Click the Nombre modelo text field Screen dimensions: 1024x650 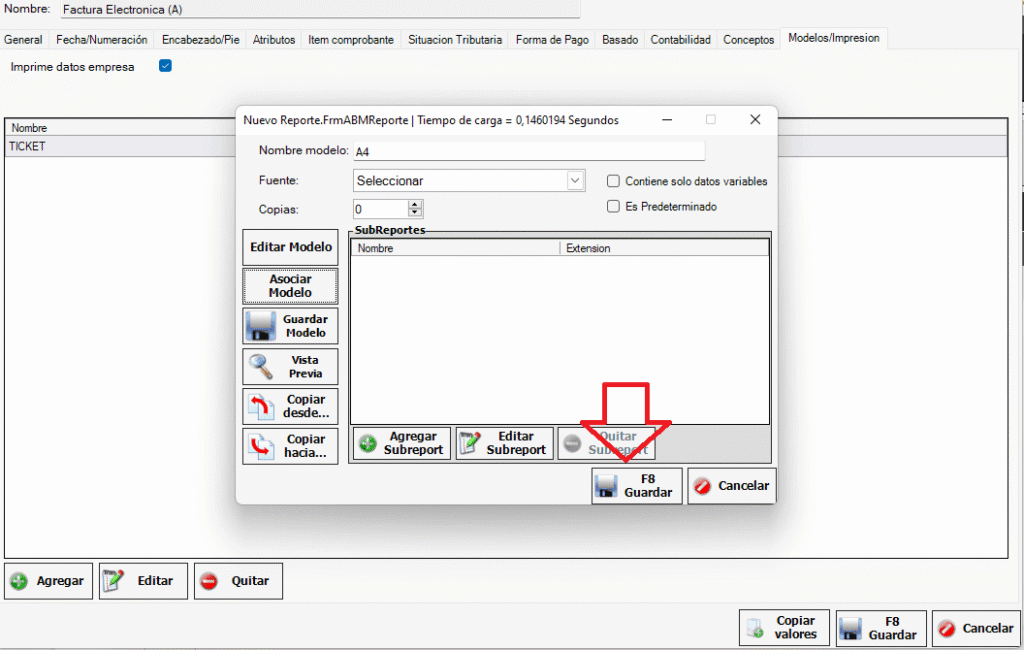point(528,151)
